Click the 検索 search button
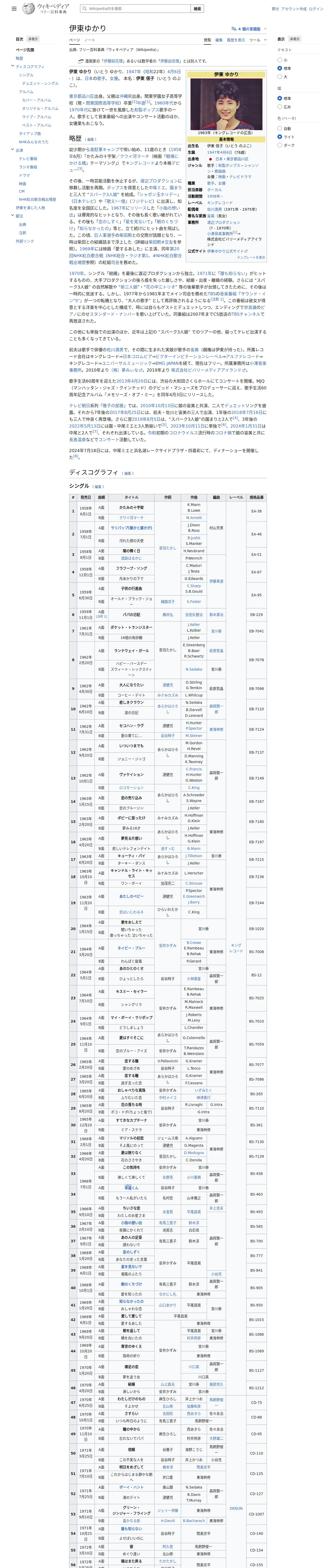This screenshot has height=1568, width=336. point(197,9)
